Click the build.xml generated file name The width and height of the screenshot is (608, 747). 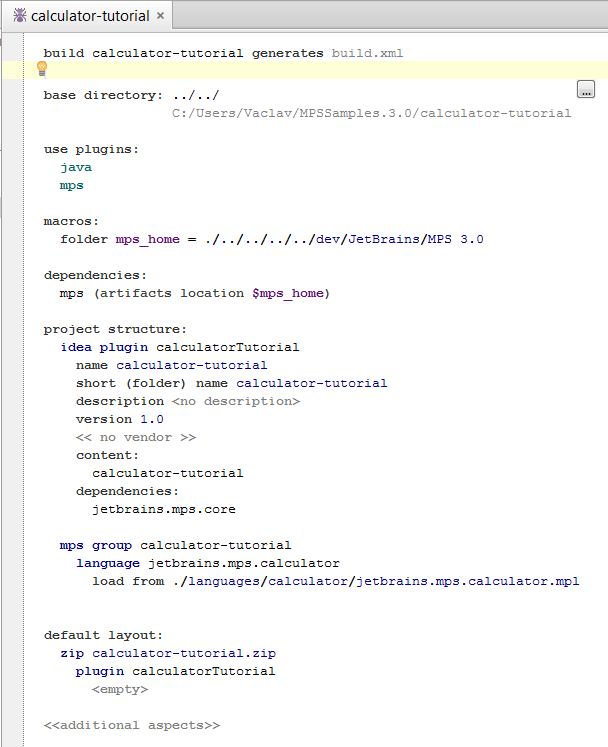(367, 53)
